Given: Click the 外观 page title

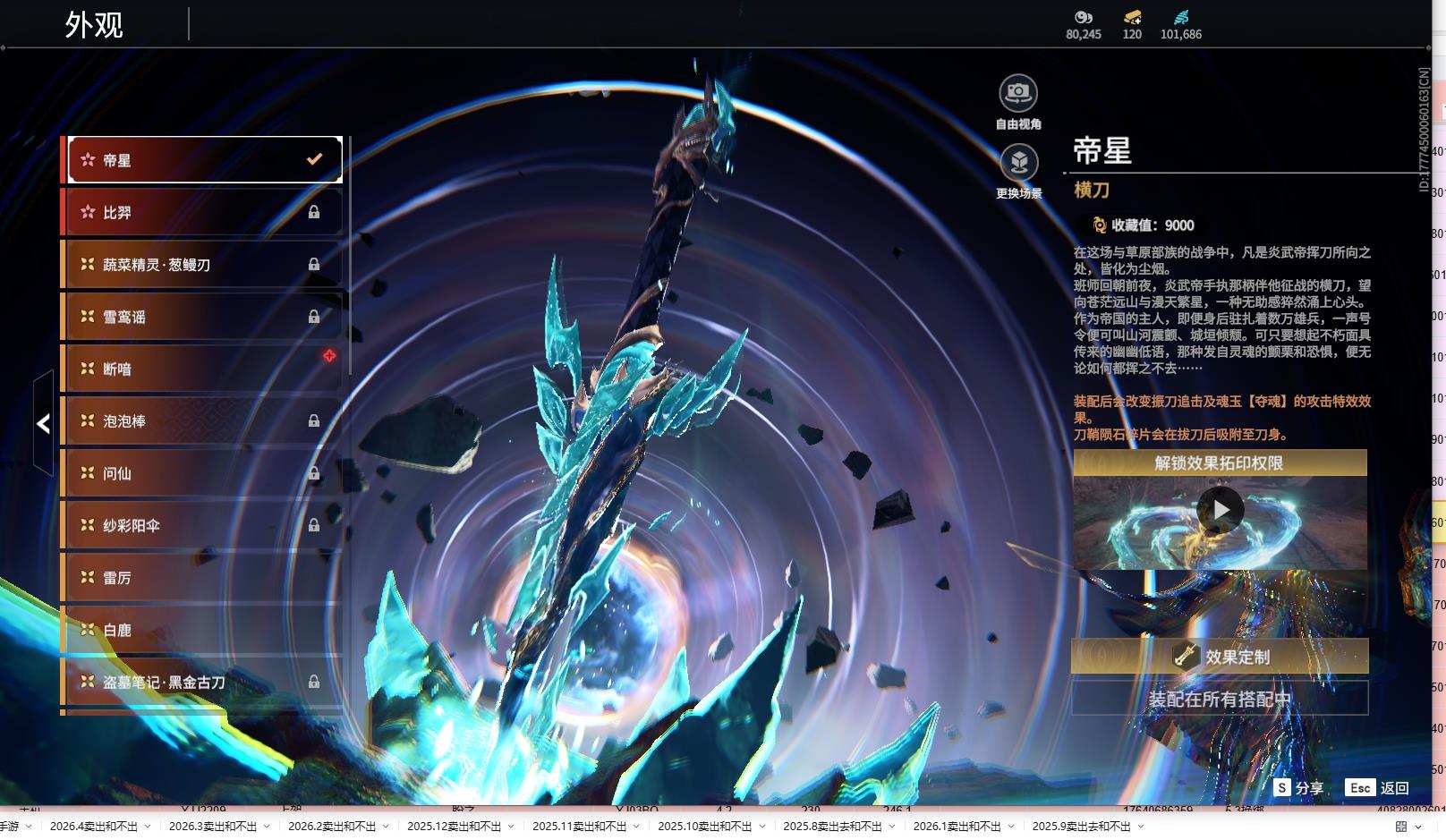Looking at the screenshot, I should (94, 25).
